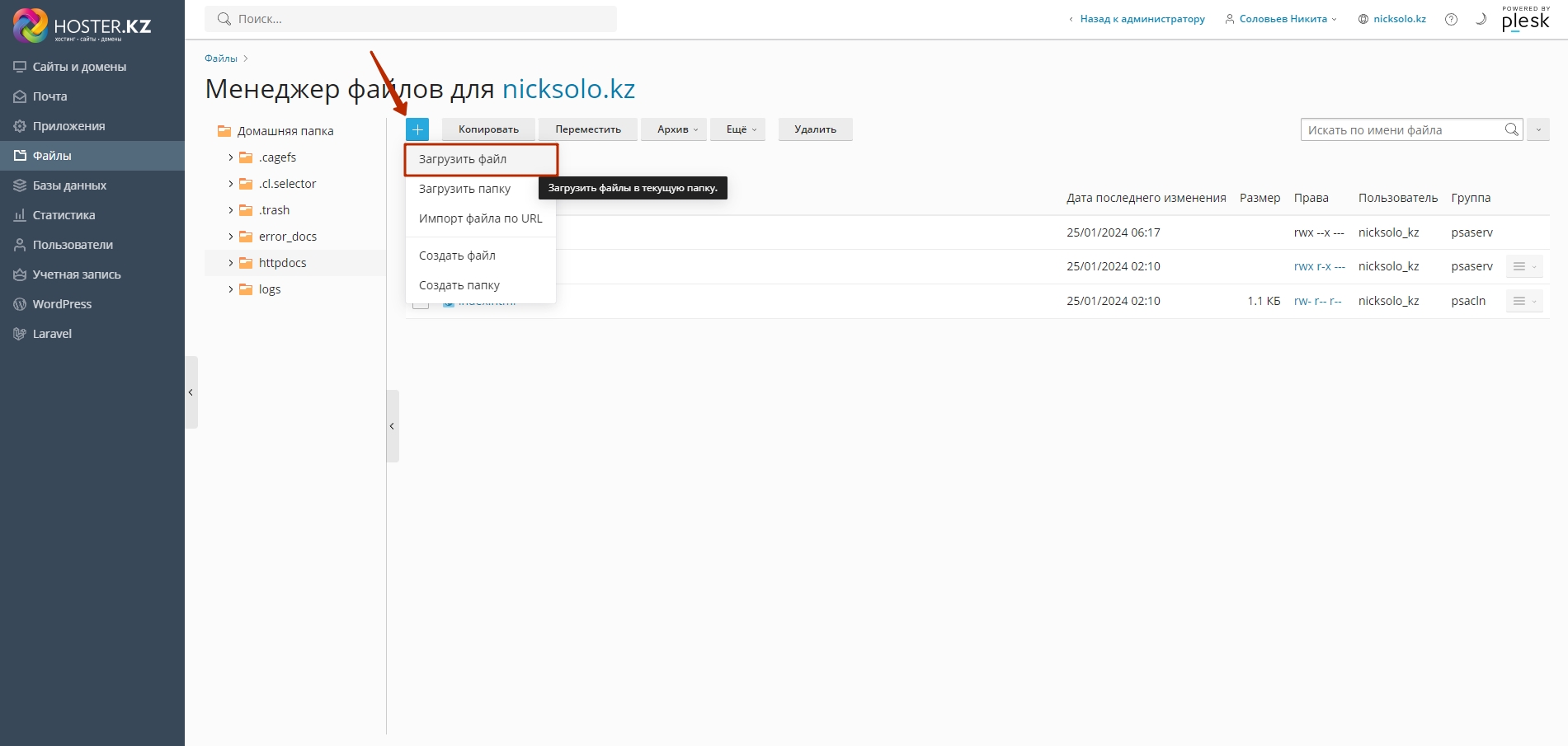Viewport: 1568px width, 746px height.
Task: Open the Архив dropdown
Action: point(674,129)
